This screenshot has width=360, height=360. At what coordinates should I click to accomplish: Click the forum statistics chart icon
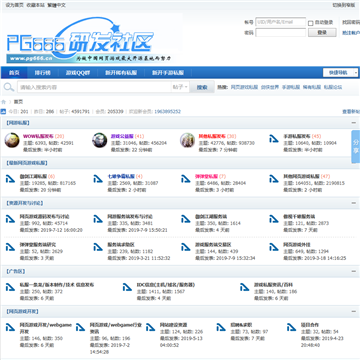click(x=3, y=112)
